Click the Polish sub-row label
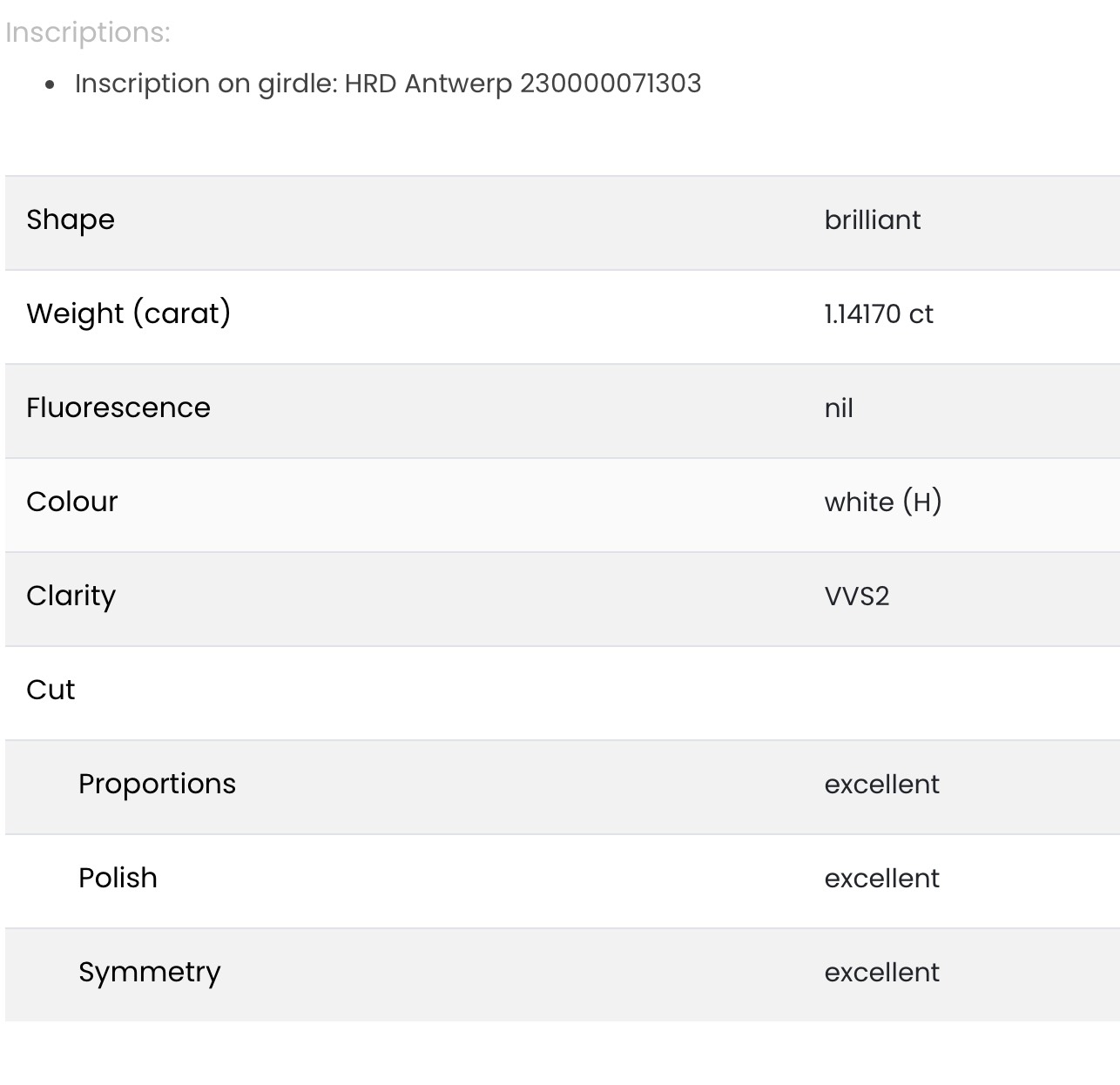 [x=118, y=878]
